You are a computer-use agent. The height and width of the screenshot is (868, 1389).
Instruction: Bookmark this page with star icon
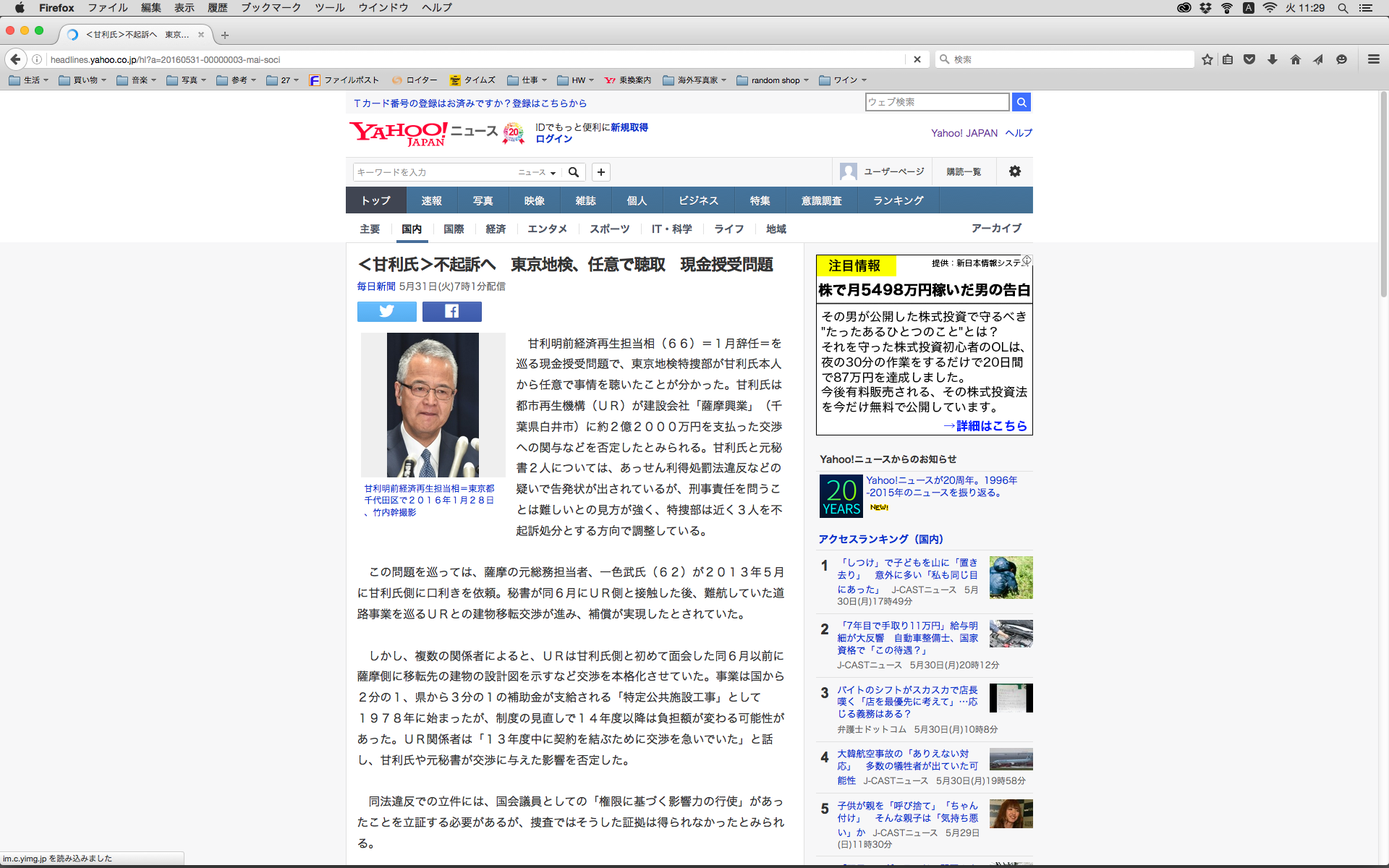[1207, 59]
